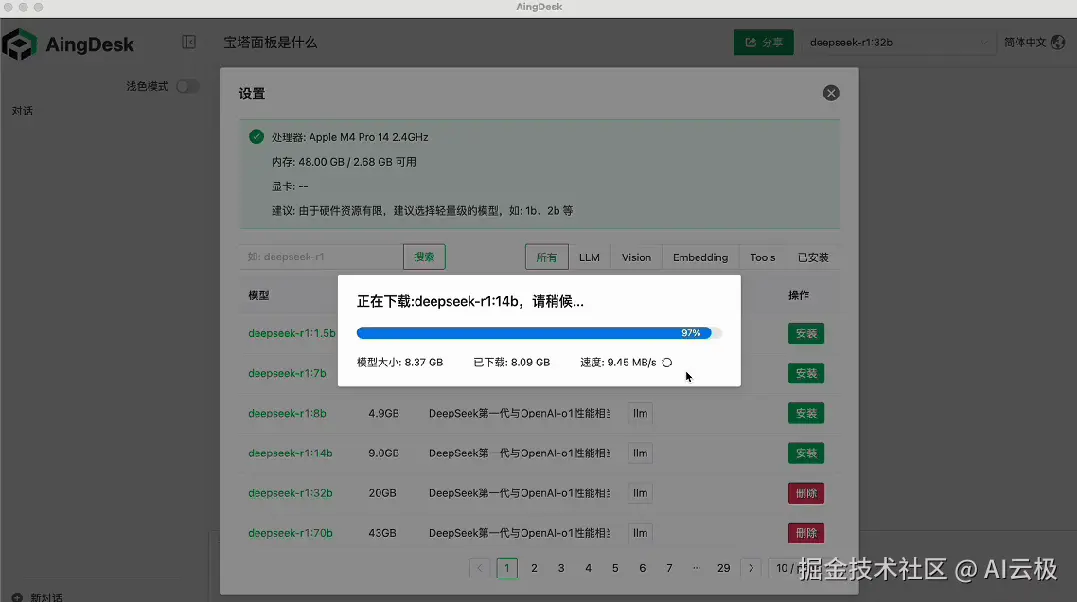Open the deepseek-r1:1.5b model link

coord(292,333)
